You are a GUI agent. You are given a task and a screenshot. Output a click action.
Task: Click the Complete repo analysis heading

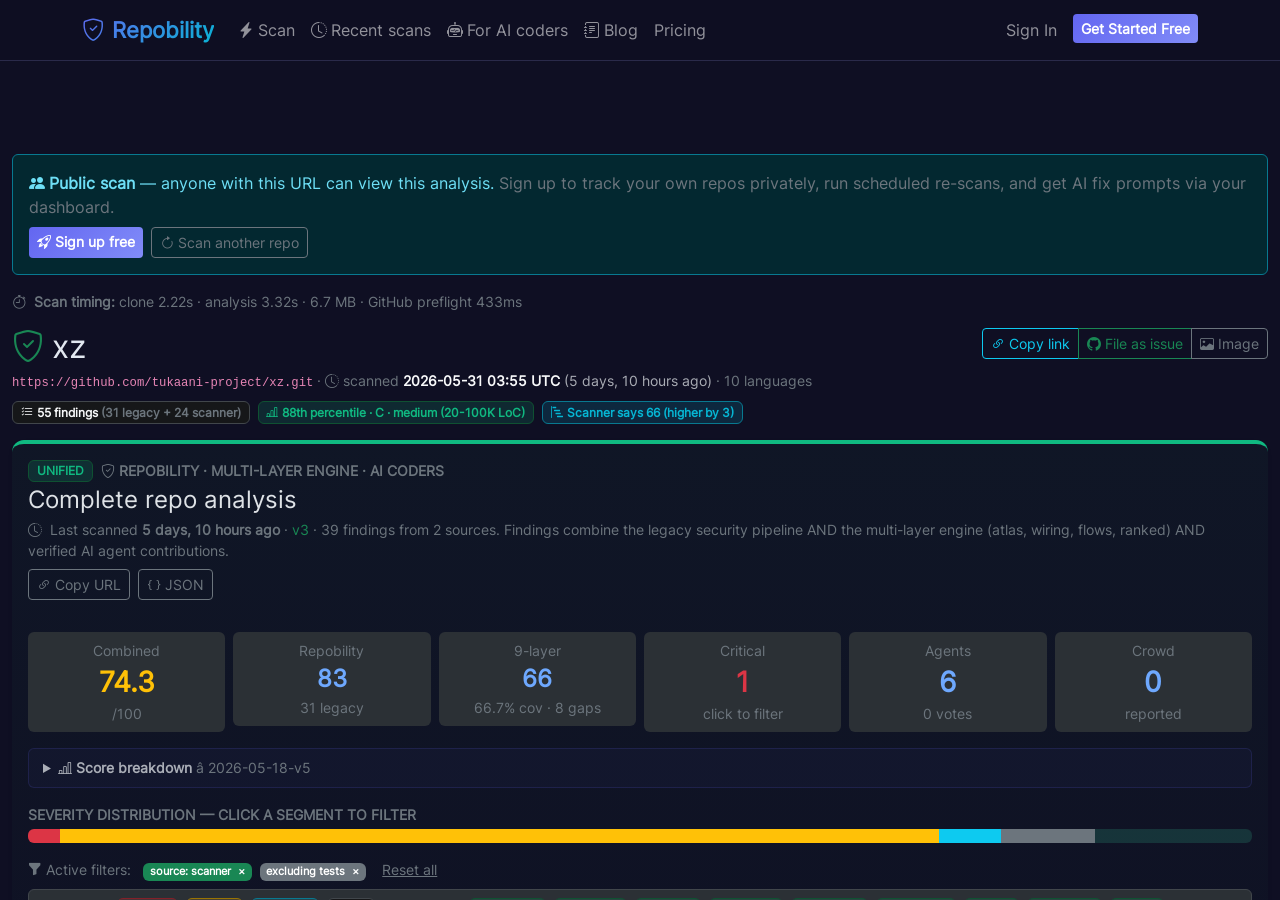(x=162, y=499)
